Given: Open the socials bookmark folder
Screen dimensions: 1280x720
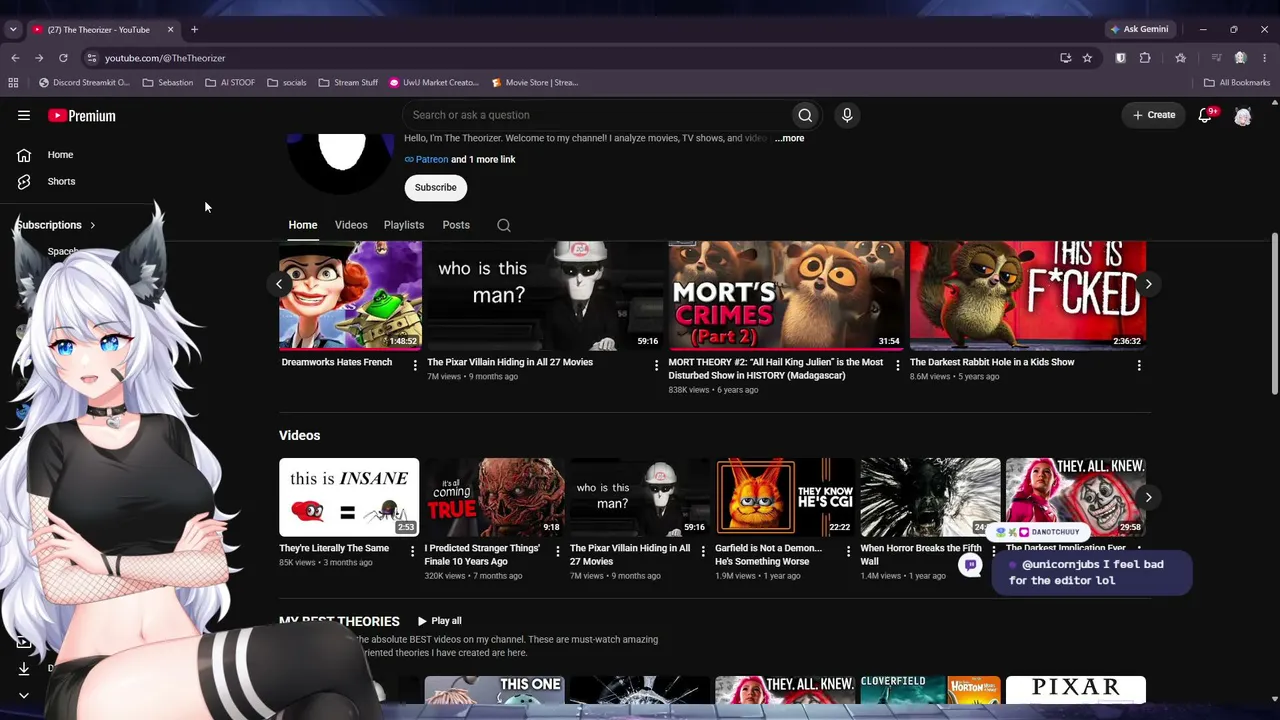Looking at the screenshot, I should [x=287, y=83].
